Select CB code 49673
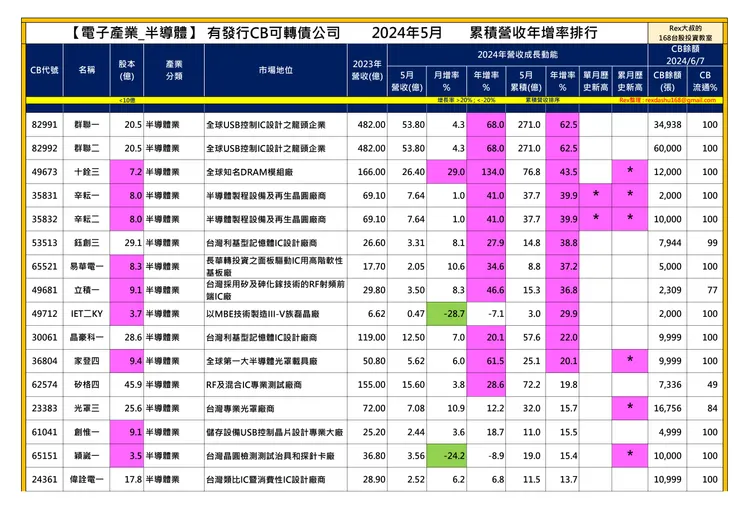The height and width of the screenshot is (523, 740). (x=44, y=172)
